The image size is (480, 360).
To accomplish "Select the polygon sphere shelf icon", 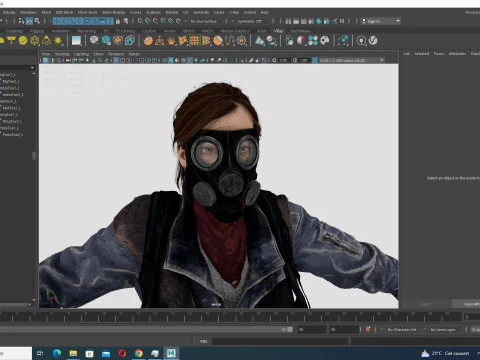I will [23, 41].
